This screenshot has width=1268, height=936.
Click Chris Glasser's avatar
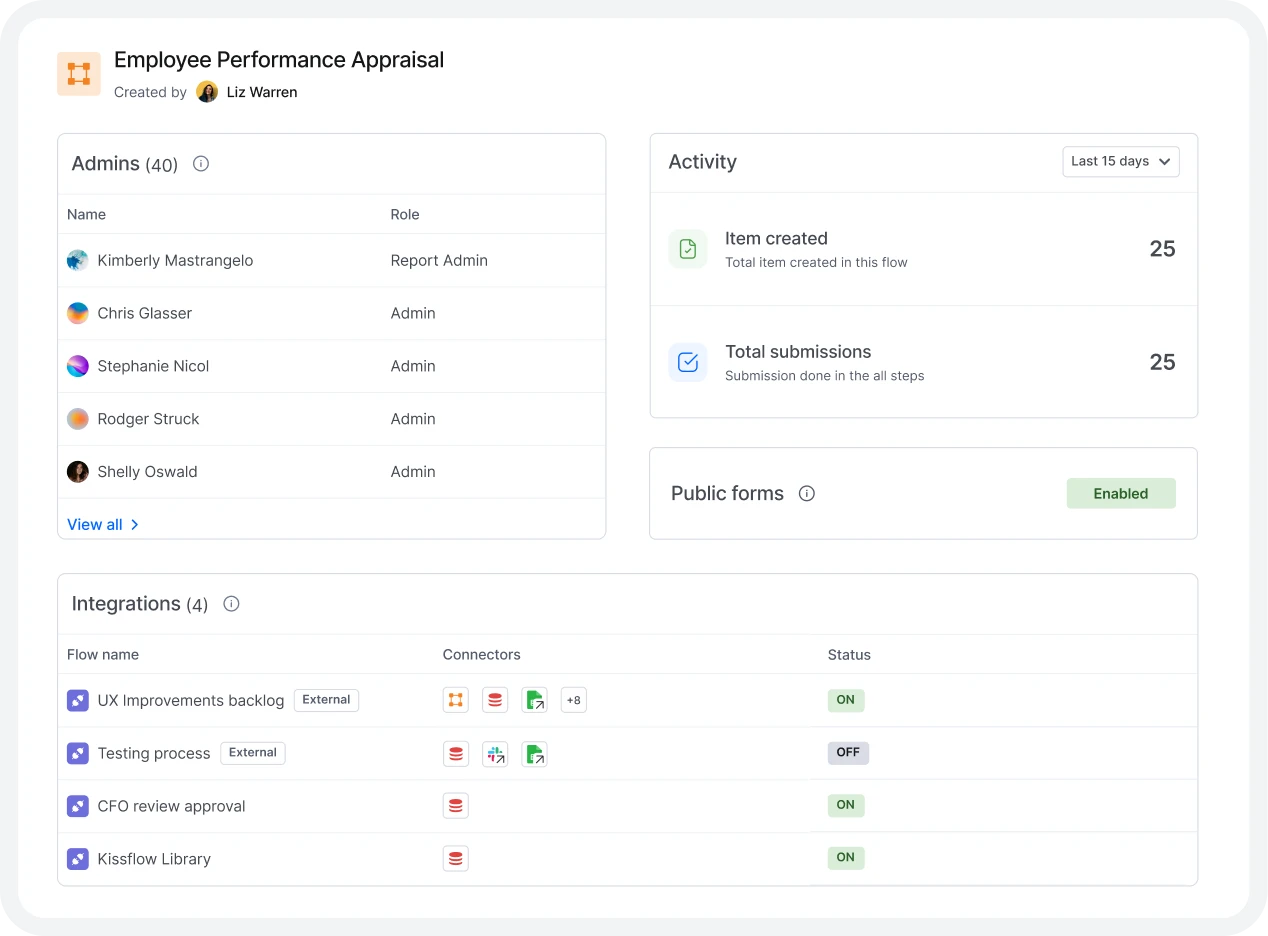point(78,313)
